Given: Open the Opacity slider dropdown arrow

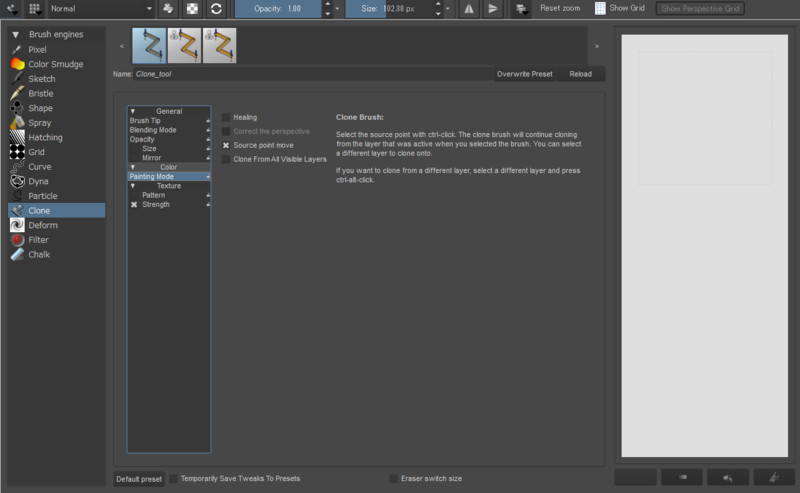Looking at the screenshot, I should pyautogui.click(x=337, y=9).
